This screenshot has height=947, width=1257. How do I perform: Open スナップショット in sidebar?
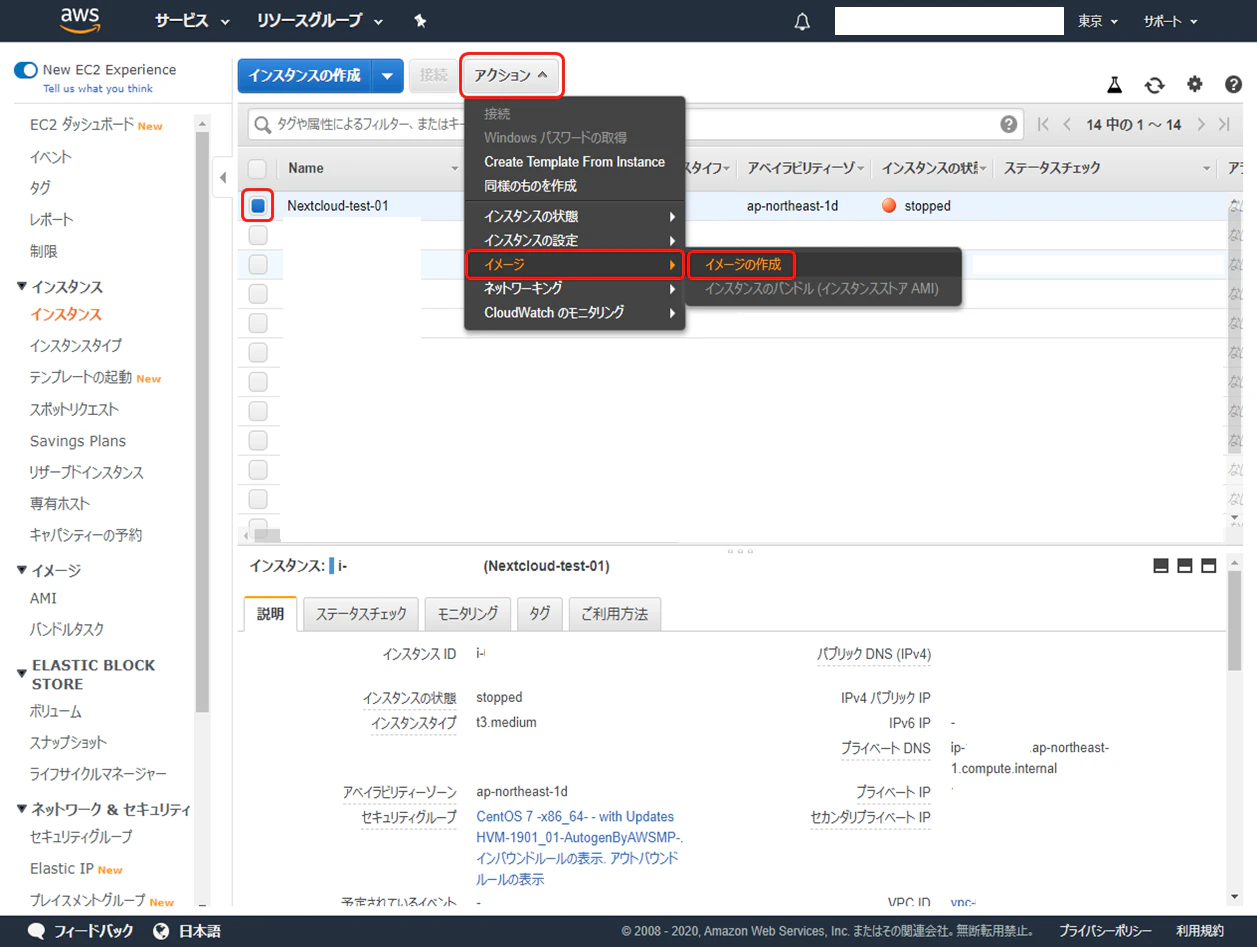click(68, 742)
